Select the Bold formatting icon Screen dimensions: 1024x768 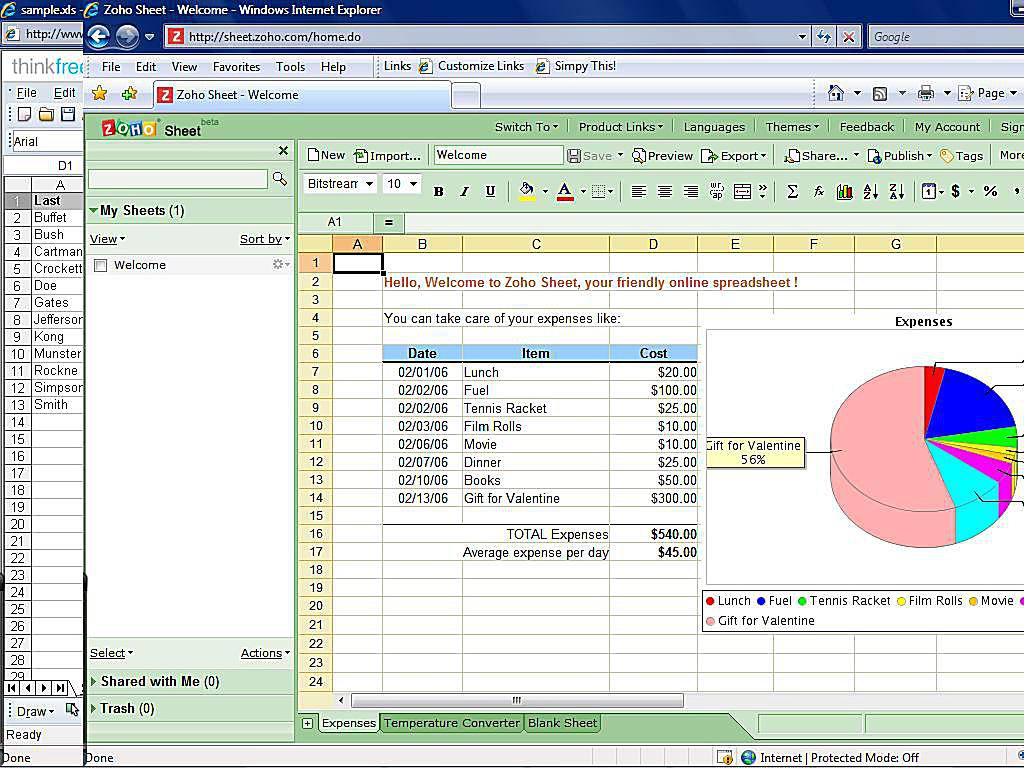click(x=439, y=190)
